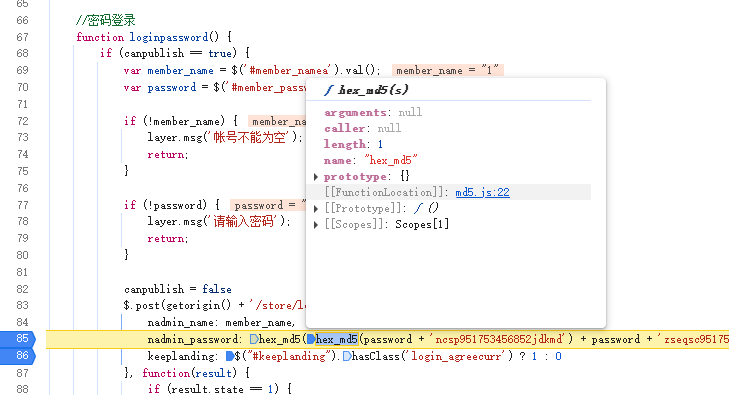
Task: Click the if (canpublish == true) statement
Action: point(176,53)
